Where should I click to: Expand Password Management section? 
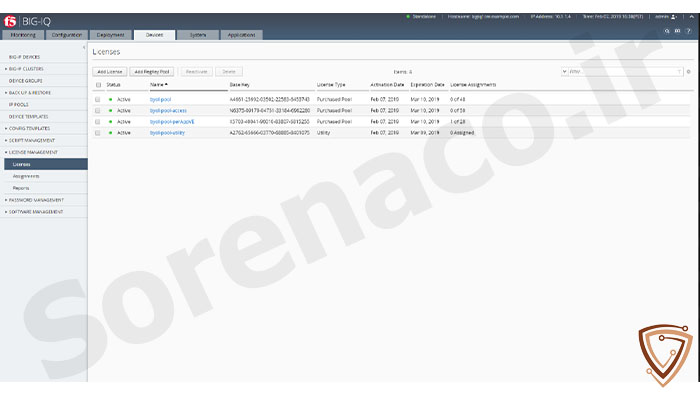pos(36,200)
